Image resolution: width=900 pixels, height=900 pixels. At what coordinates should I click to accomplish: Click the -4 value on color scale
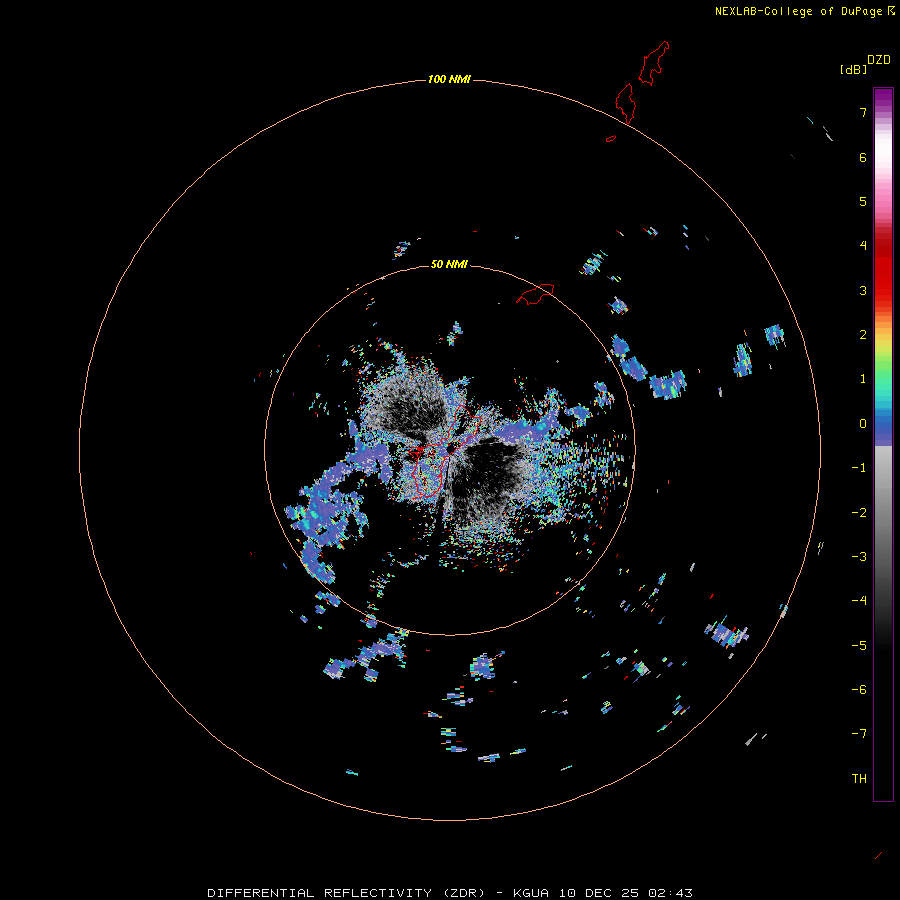click(859, 601)
